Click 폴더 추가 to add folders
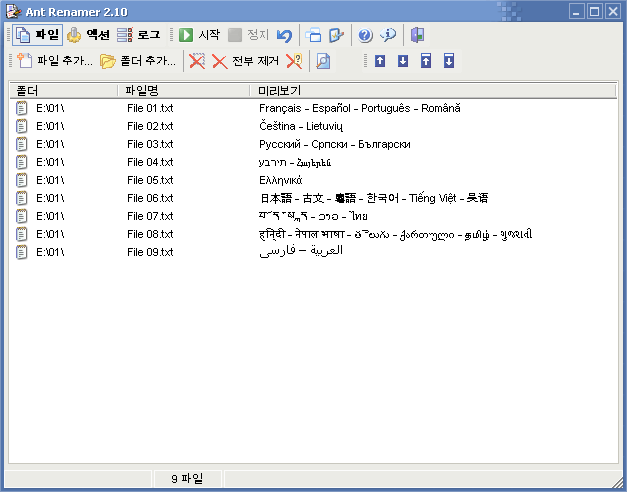Screen dimensions: 627x492 point(138,61)
